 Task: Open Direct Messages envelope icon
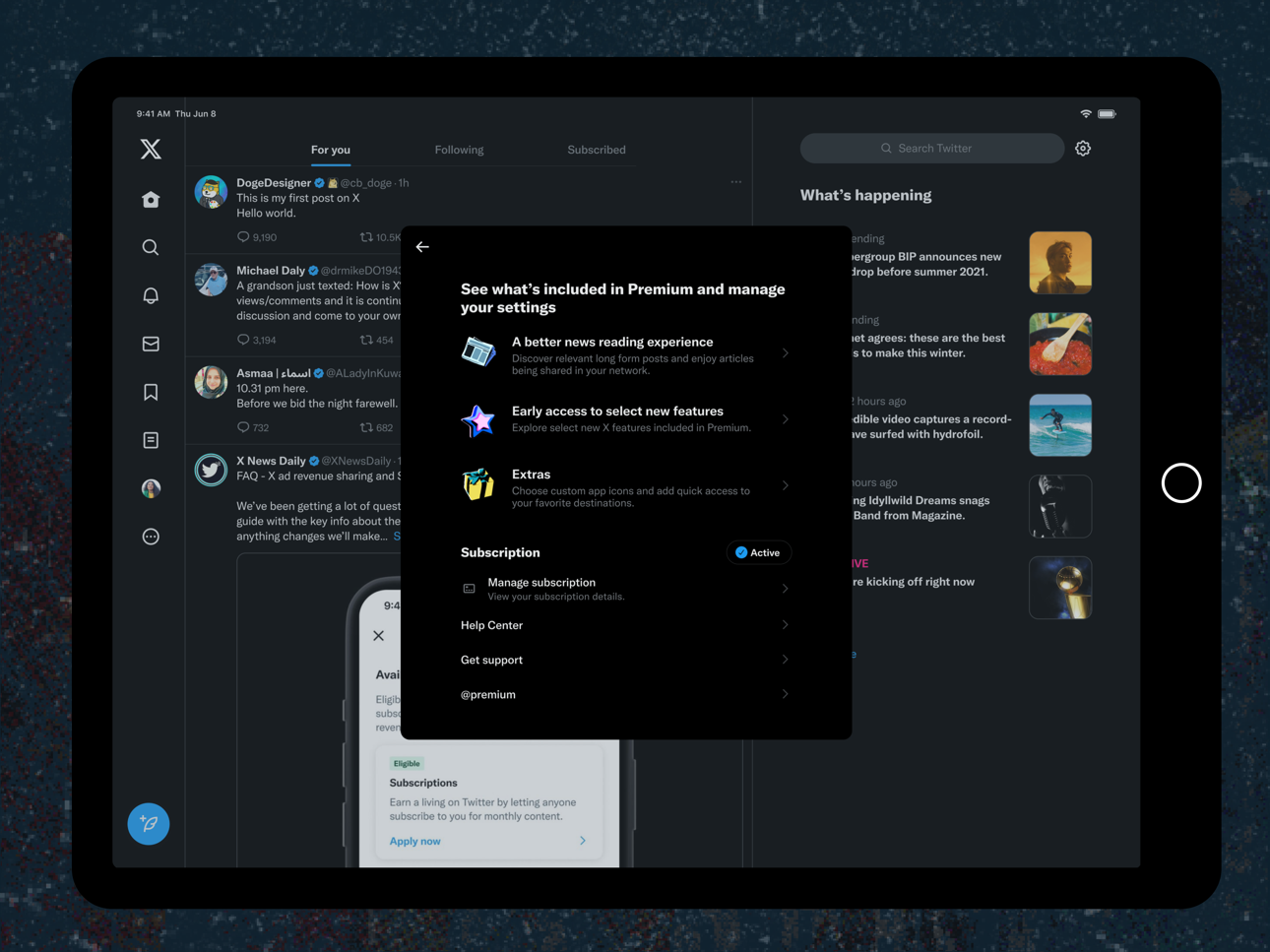[x=151, y=344]
